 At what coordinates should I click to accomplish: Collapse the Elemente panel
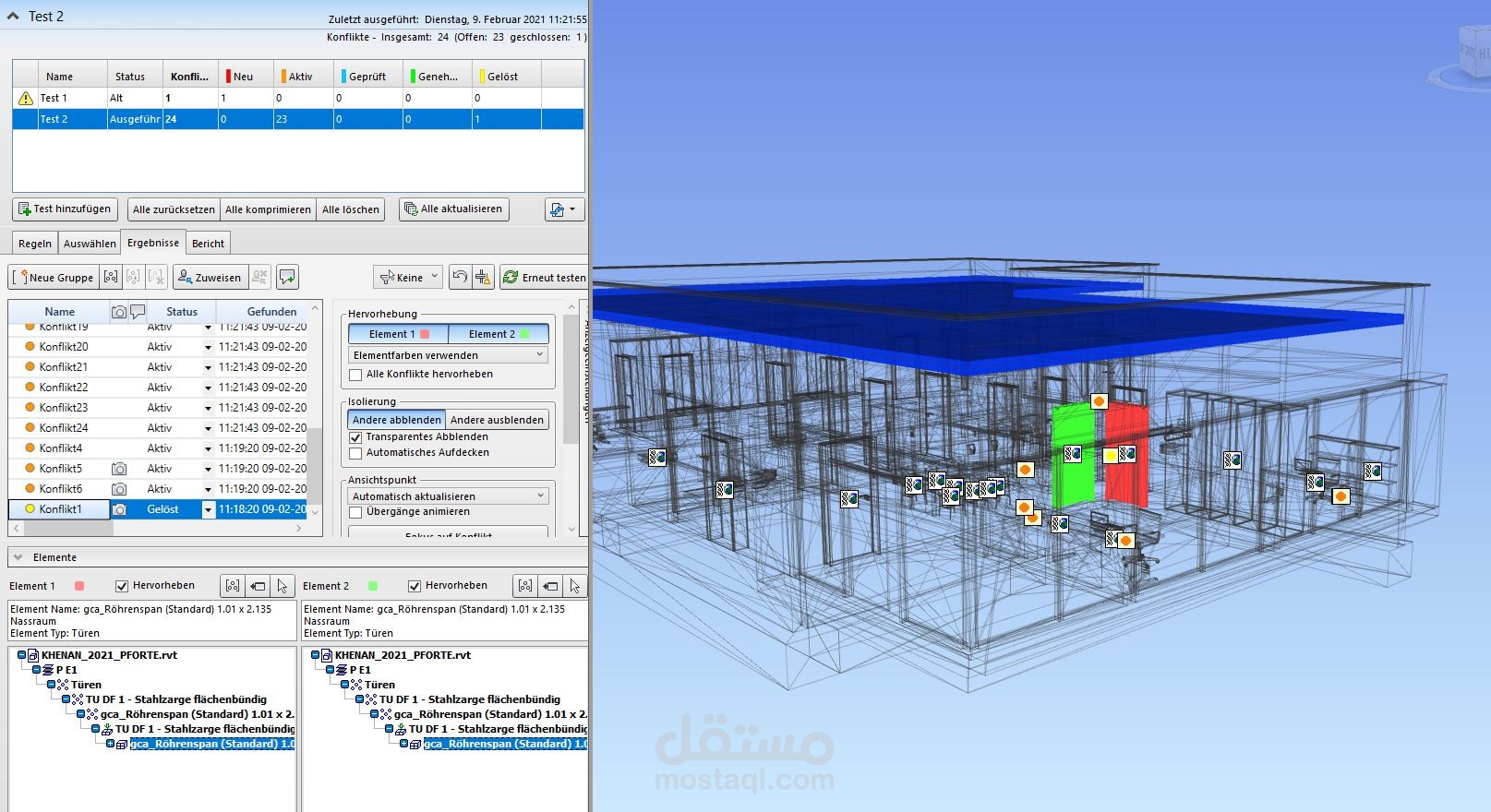tap(18, 557)
